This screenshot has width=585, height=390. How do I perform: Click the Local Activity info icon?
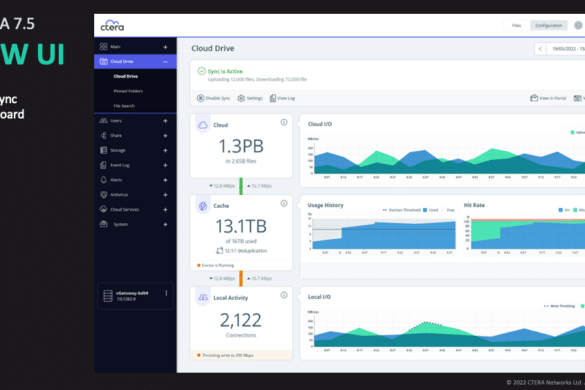284,295
